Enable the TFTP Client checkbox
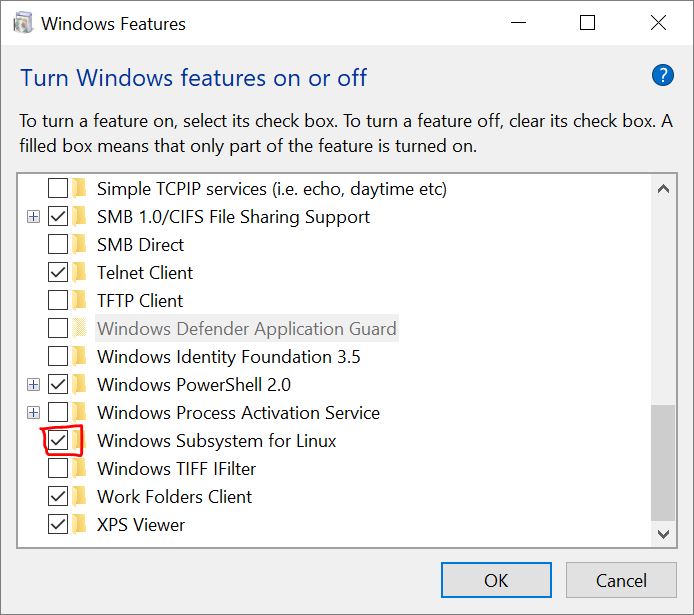The height and width of the screenshot is (615, 694). pyautogui.click(x=58, y=301)
